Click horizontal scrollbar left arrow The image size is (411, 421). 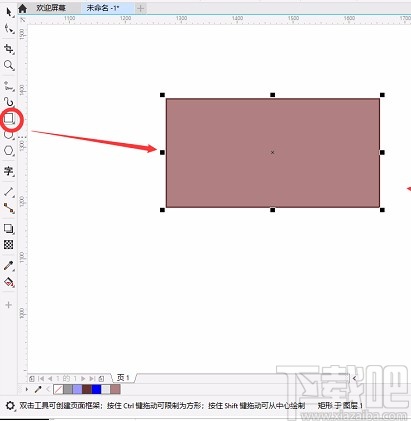pyautogui.click(x=354, y=378)
